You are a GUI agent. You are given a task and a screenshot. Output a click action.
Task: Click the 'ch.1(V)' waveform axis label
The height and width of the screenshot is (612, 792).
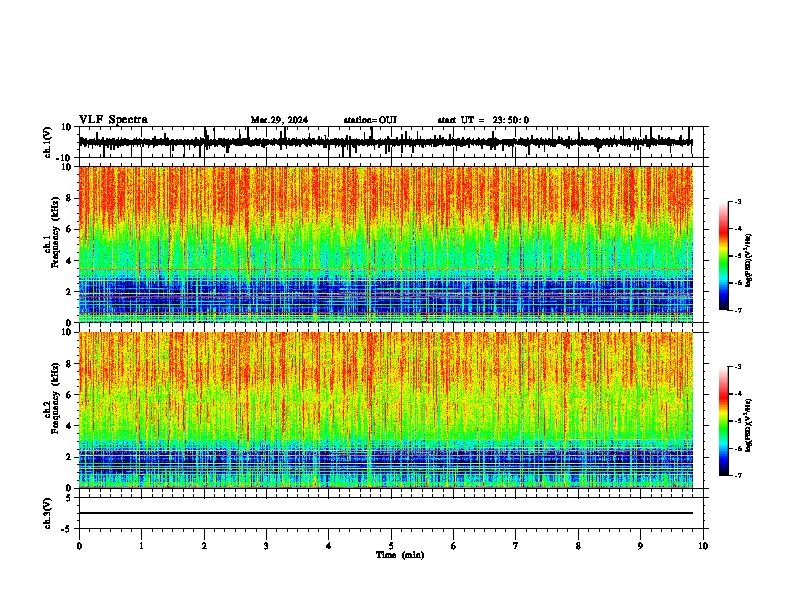(48, 142)
